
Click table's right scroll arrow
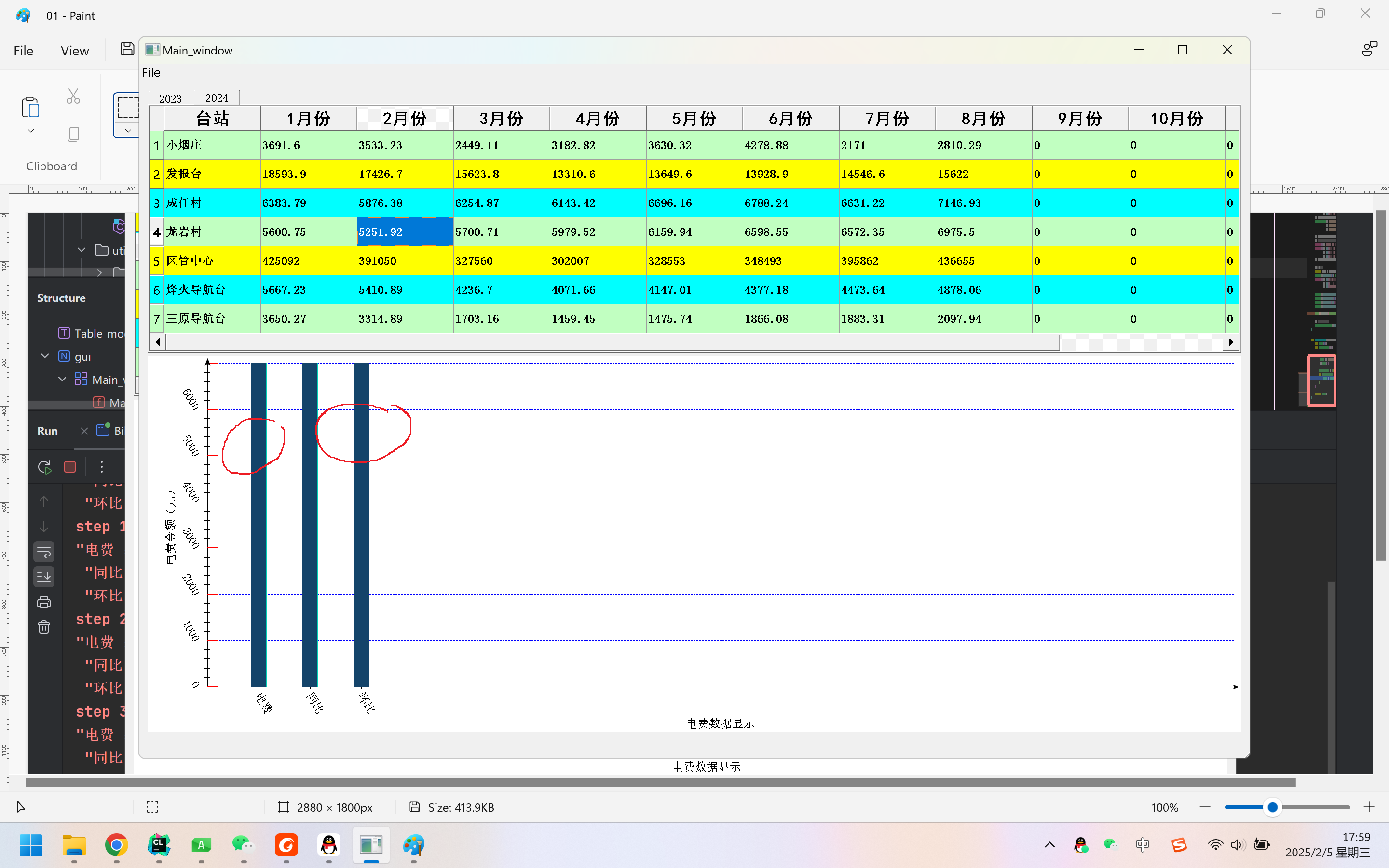click(x=1231, y=342)
